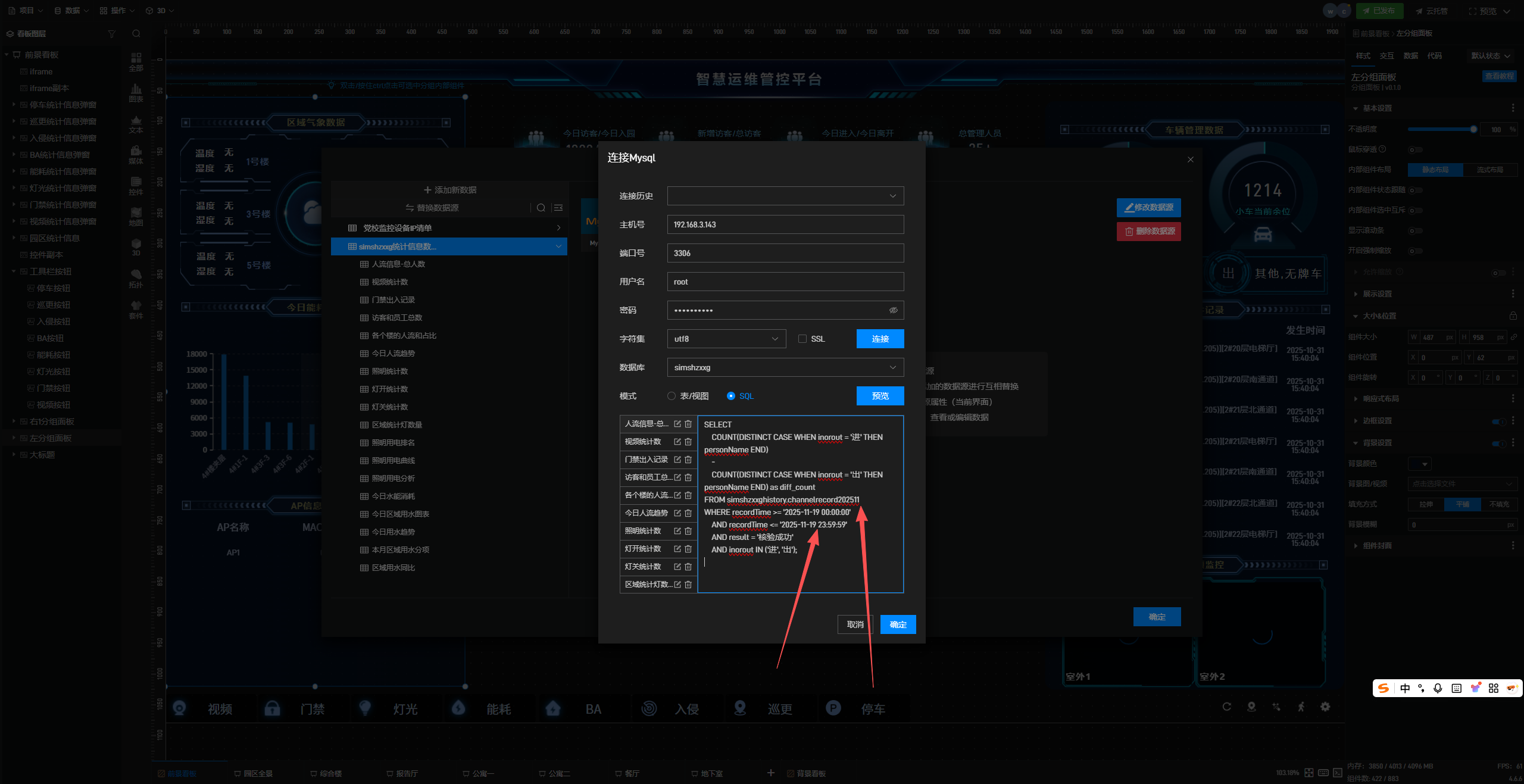Delete the 门禁出入记录 saved query
1524x784 pixels.
(688, 460)
